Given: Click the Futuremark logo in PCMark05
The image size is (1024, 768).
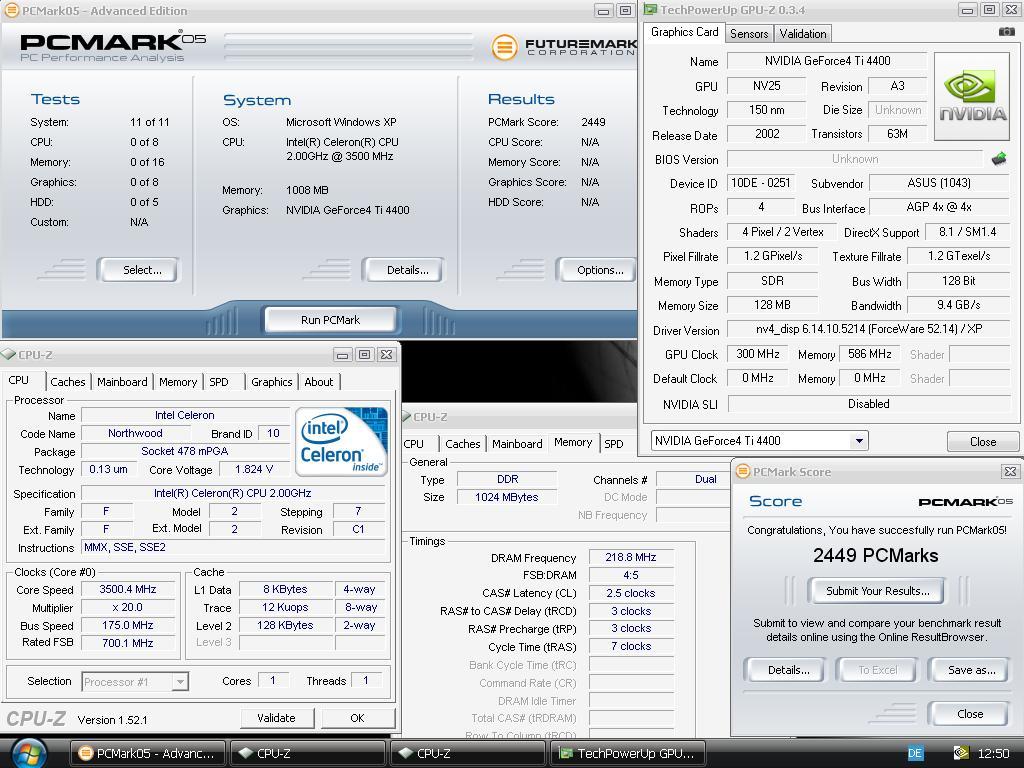Looking at the screenshot, I should (563, 46).
